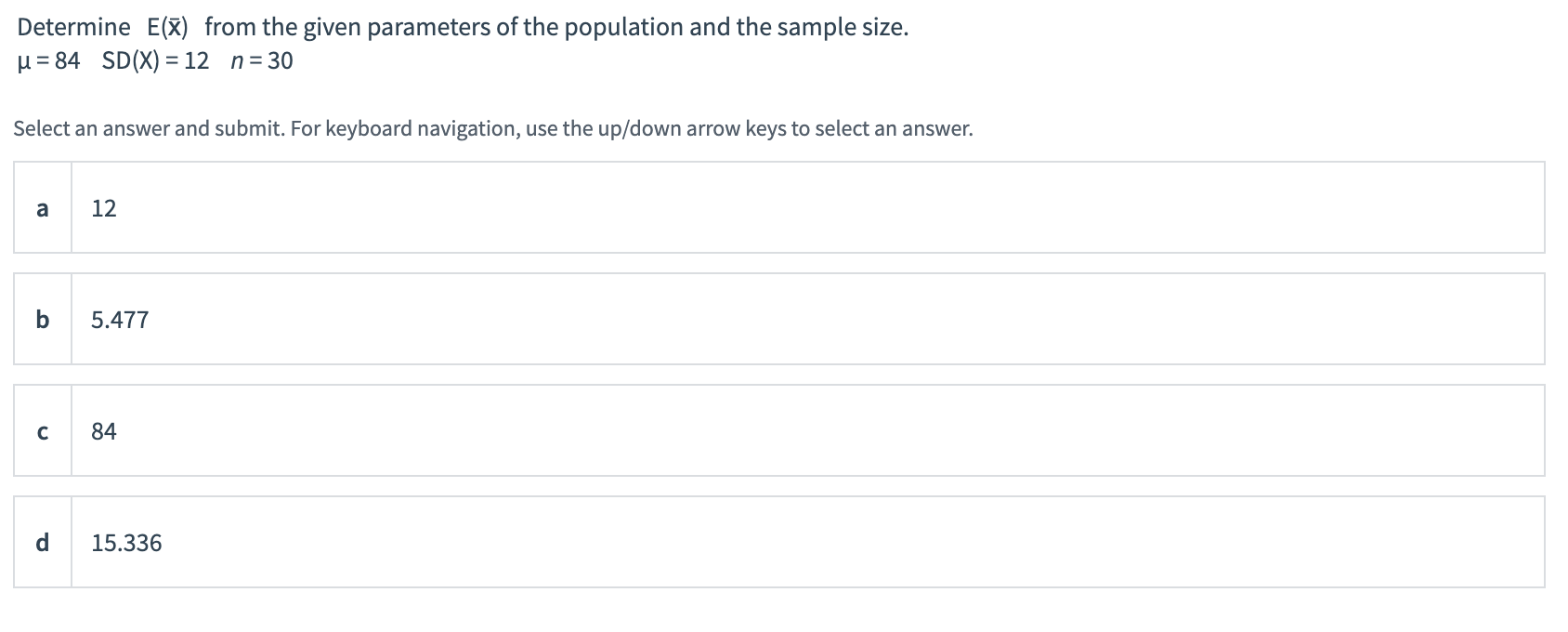Choose the answer value 84
Screen dimensions: 1568x632
104,431
